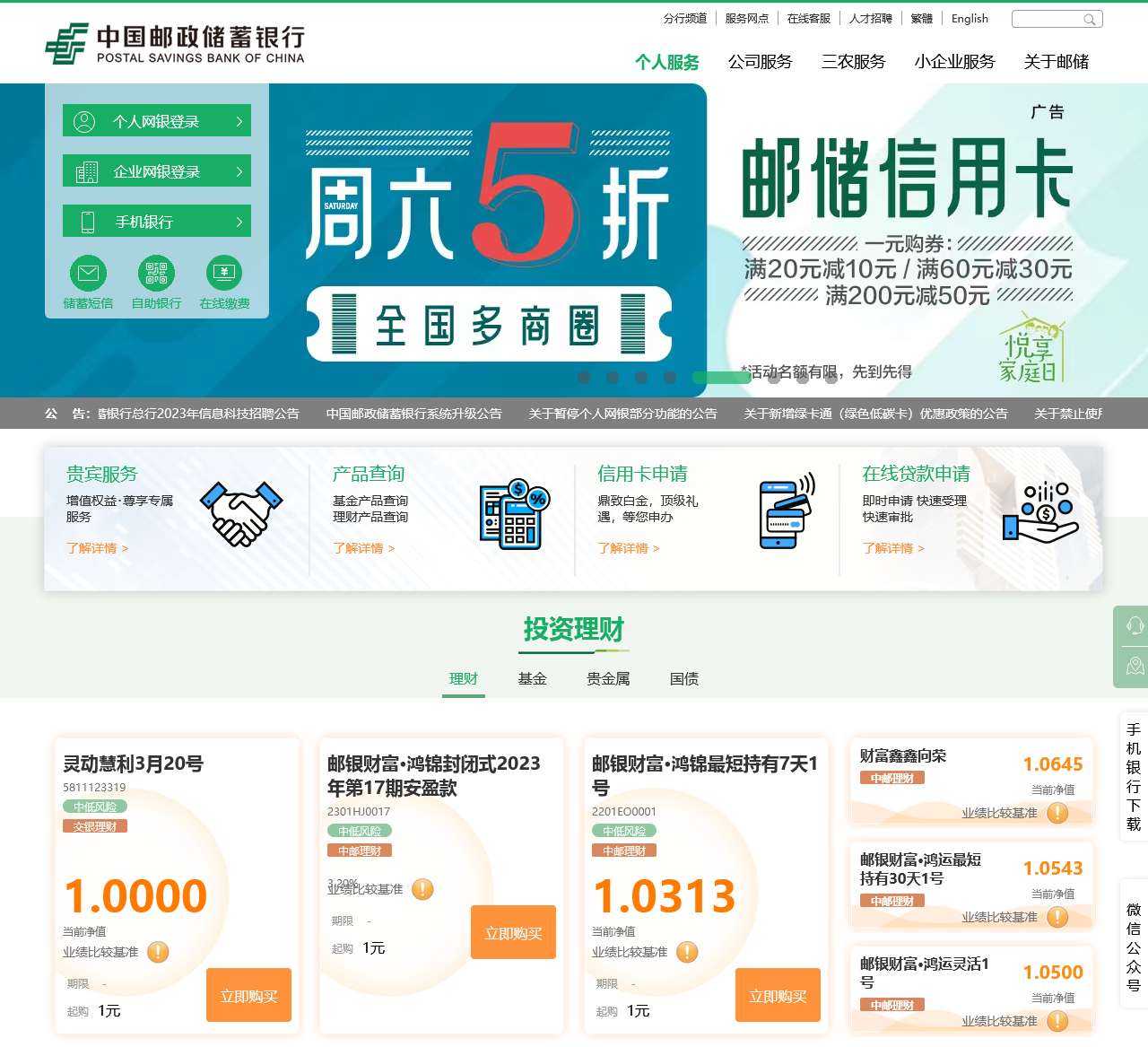Open the 个人服务 navigation menu
Image resolution: width=1148 pixels, height=1047 pixels.
[x=667, y=62]
